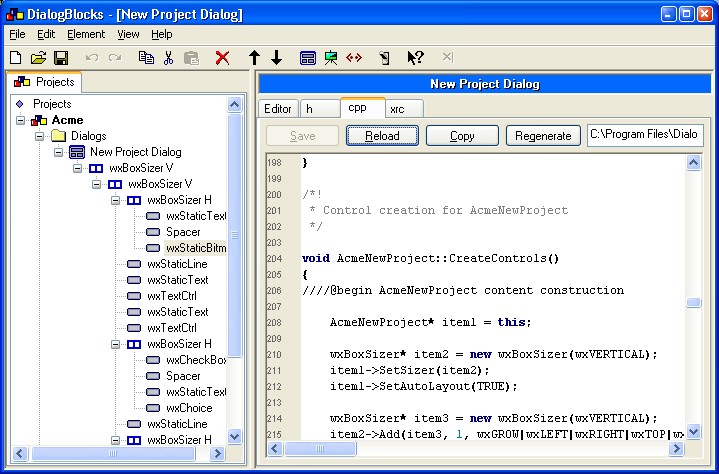Click the code editor horizontal scroll thumb

click(320, 448)
